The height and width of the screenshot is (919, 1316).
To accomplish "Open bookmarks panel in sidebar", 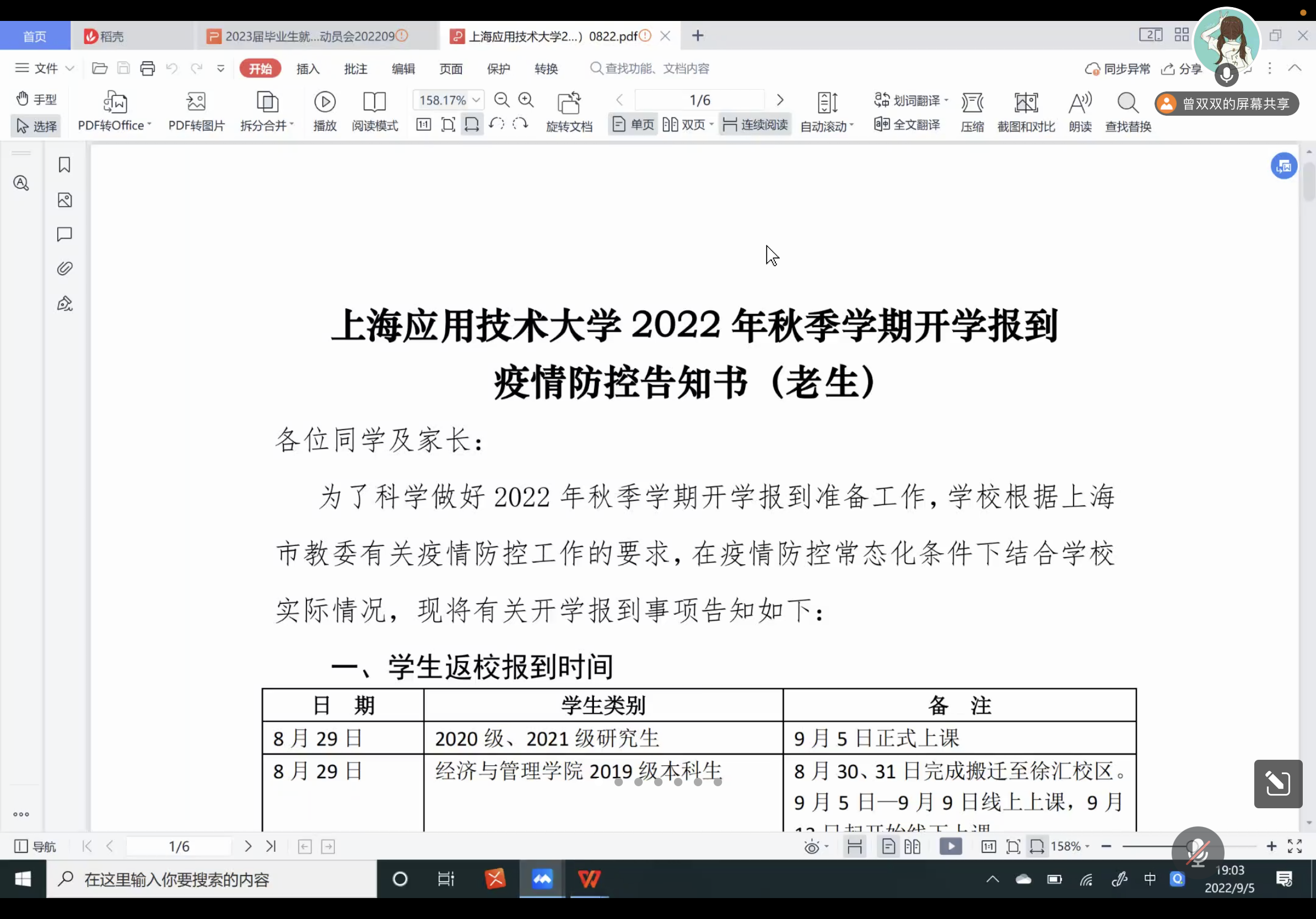I will tap(64, 165).
